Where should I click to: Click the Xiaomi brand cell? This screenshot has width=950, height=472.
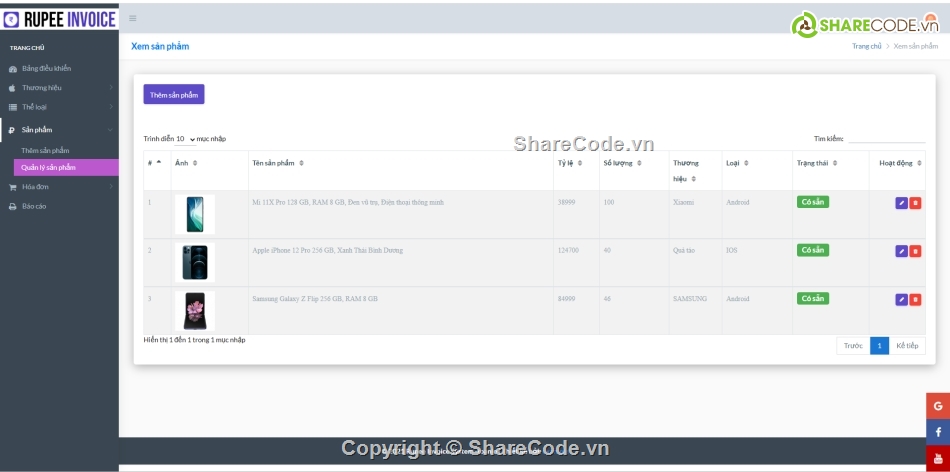coord(685,202)
